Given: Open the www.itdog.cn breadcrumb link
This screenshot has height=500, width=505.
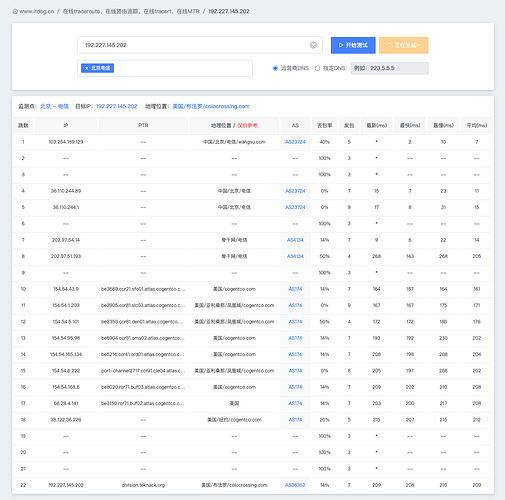Looking at the screenshot, I should pyautogui.click(x=37, y=11).
